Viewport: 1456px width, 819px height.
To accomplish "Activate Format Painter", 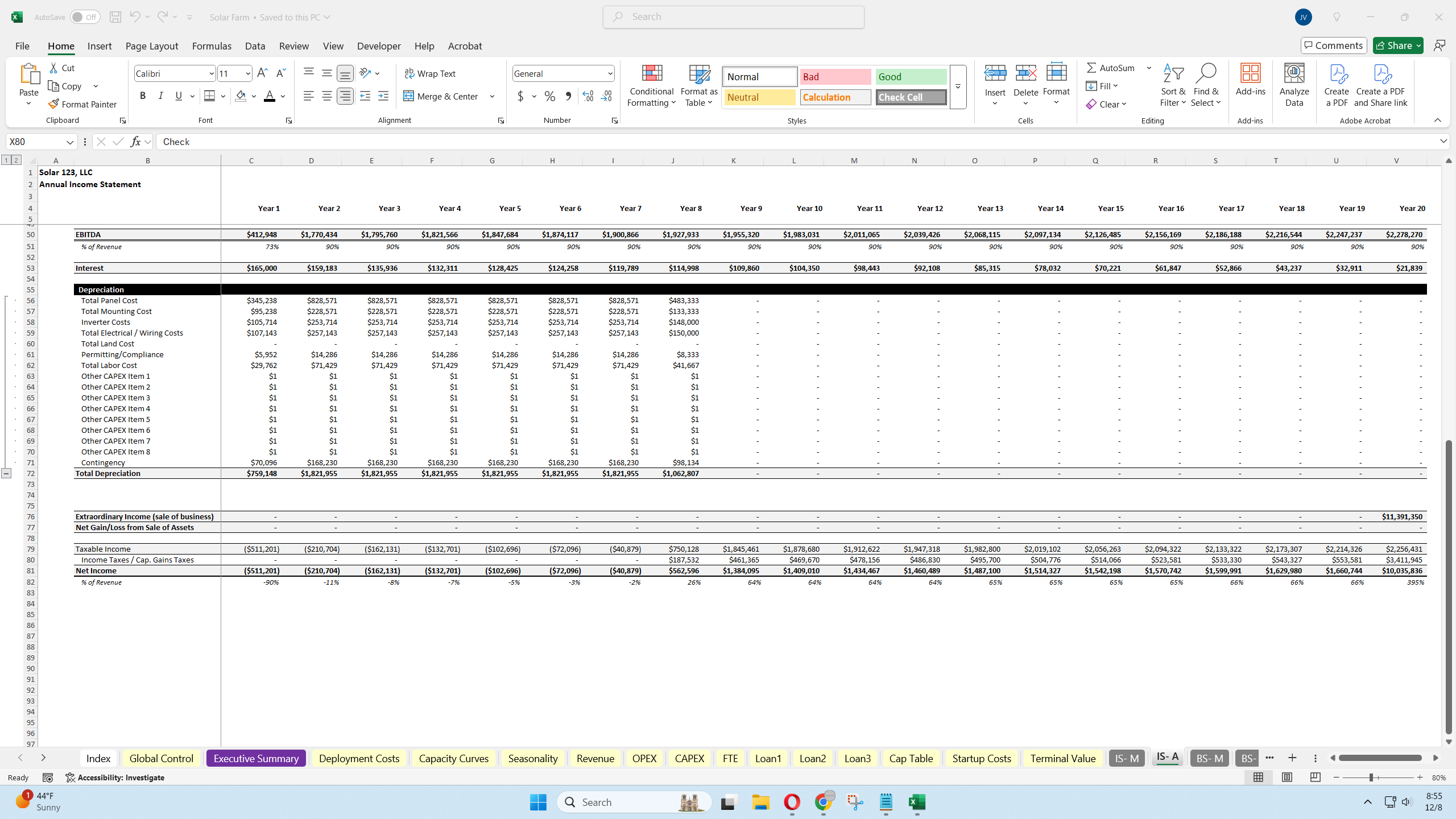I will 83,104.
